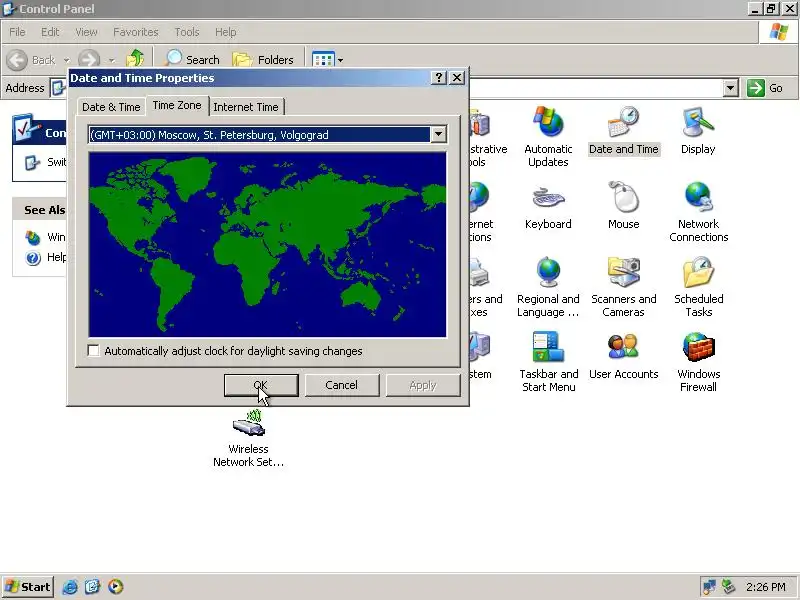Open the Back button history dropdown arrow
Viewport: 800px width, 600px height.
66,60
